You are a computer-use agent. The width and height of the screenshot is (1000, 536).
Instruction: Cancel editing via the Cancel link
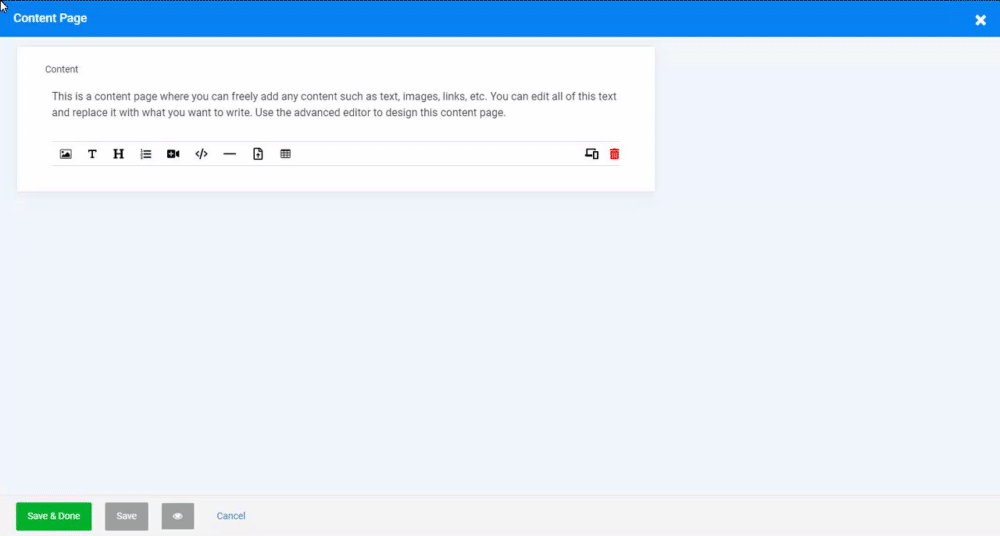click(x=231, y=516)
